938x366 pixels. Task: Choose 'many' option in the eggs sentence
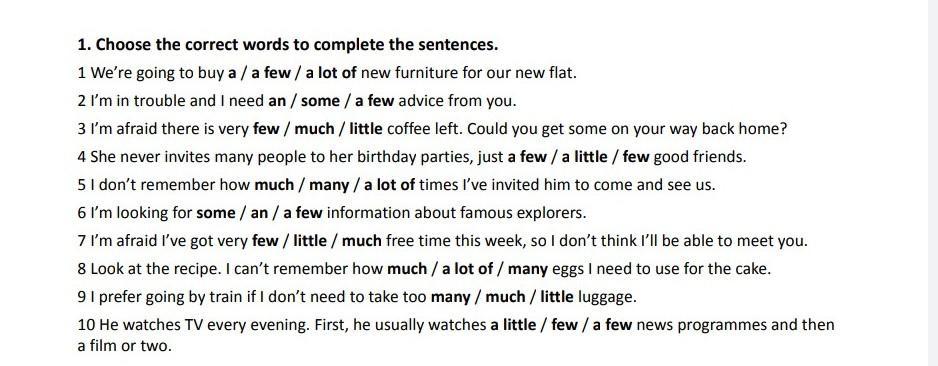pos(528,269)
